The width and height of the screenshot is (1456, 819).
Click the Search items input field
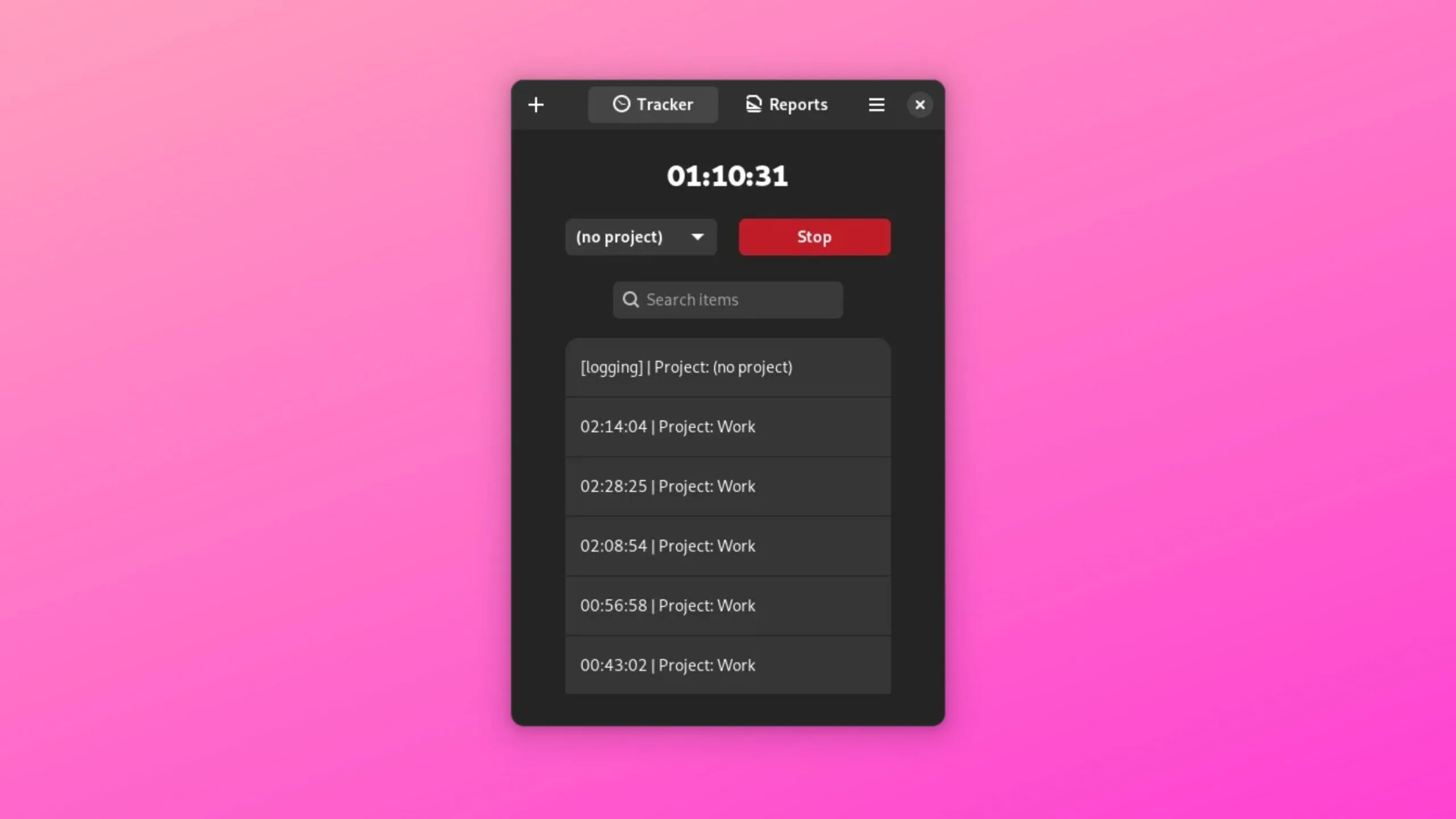[727, 299]
